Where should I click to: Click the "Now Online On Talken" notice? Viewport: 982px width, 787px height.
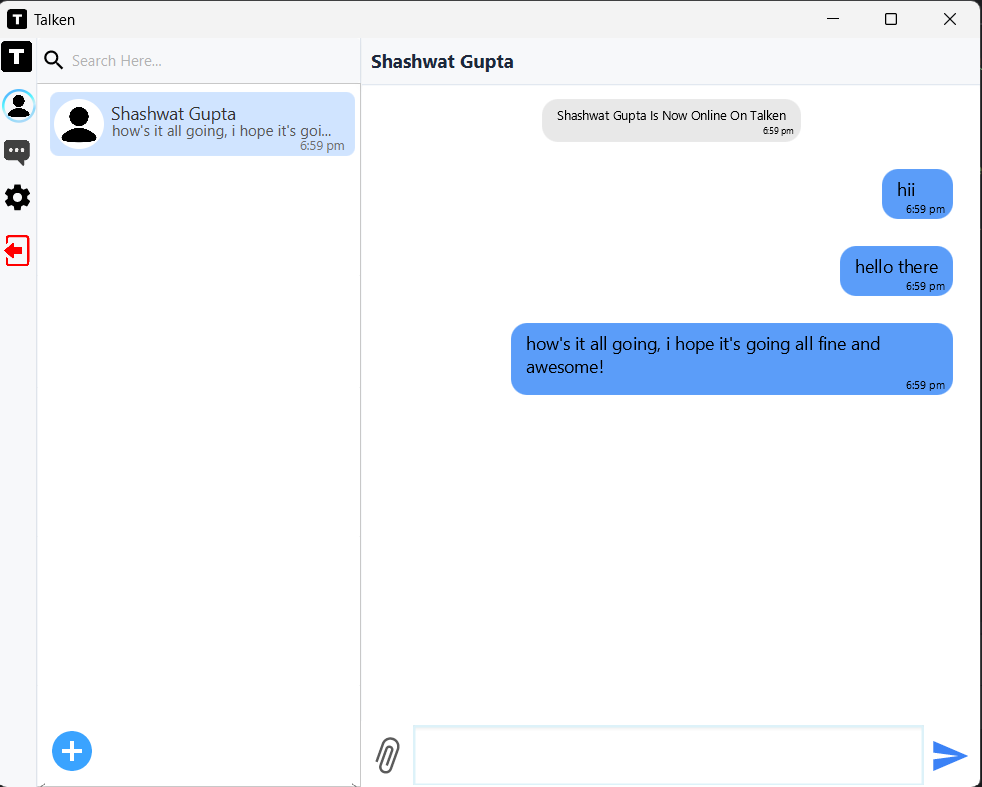pyautogui.click(x=671, y=120)
